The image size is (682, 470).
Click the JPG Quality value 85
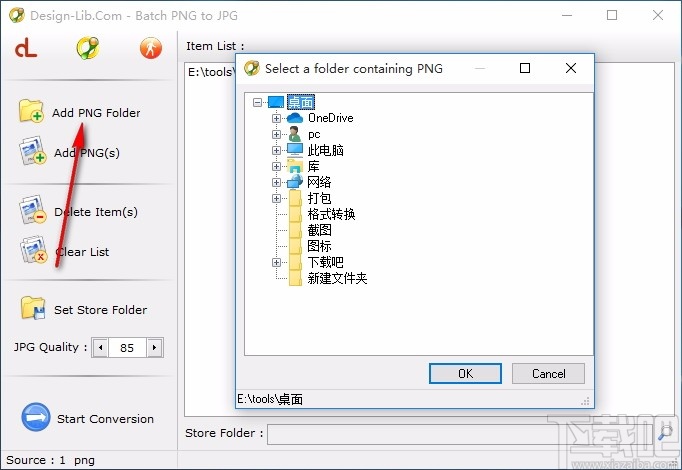[x=127, y=348]
